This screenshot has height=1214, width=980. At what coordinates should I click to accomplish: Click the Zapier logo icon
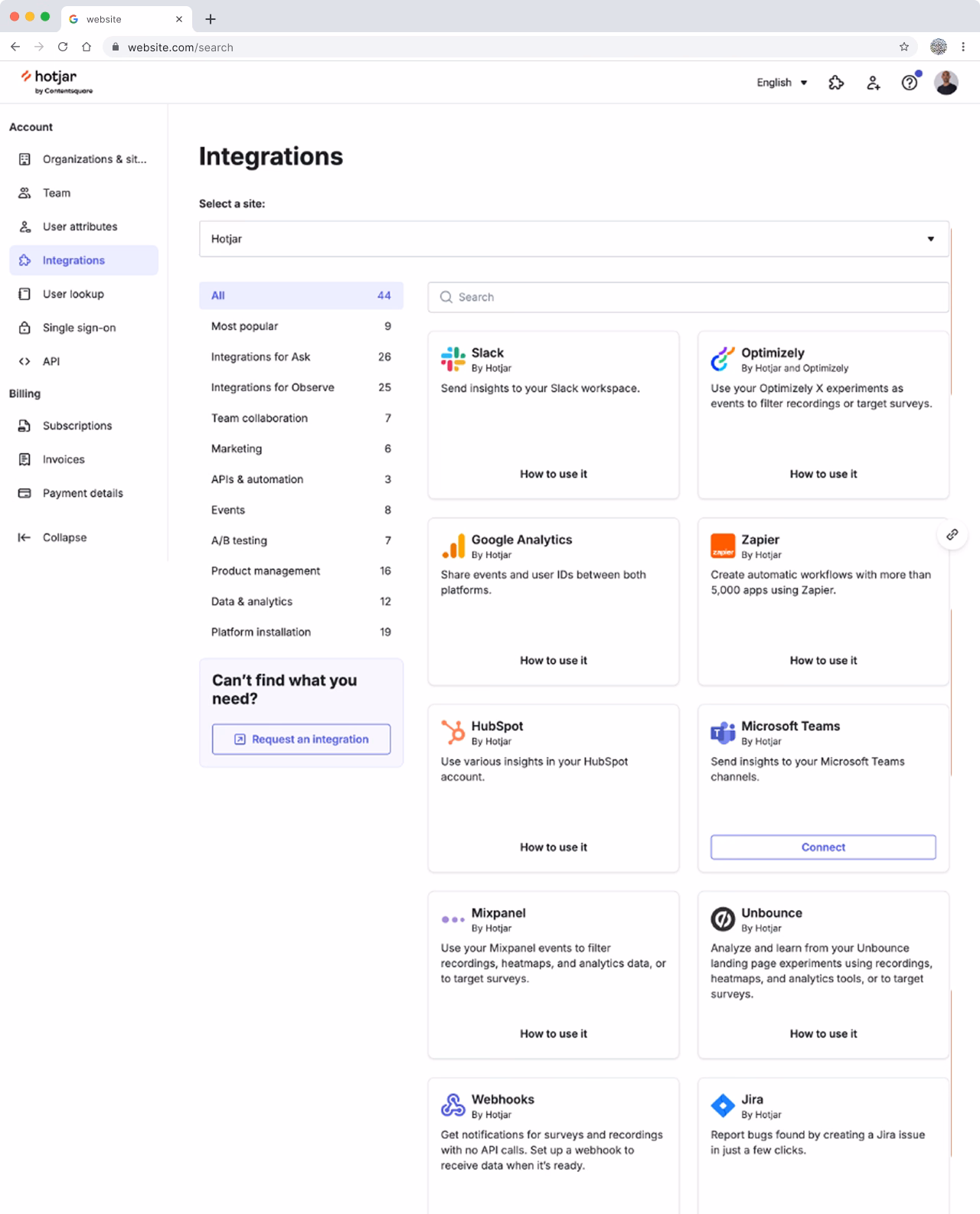coord(723,546)
